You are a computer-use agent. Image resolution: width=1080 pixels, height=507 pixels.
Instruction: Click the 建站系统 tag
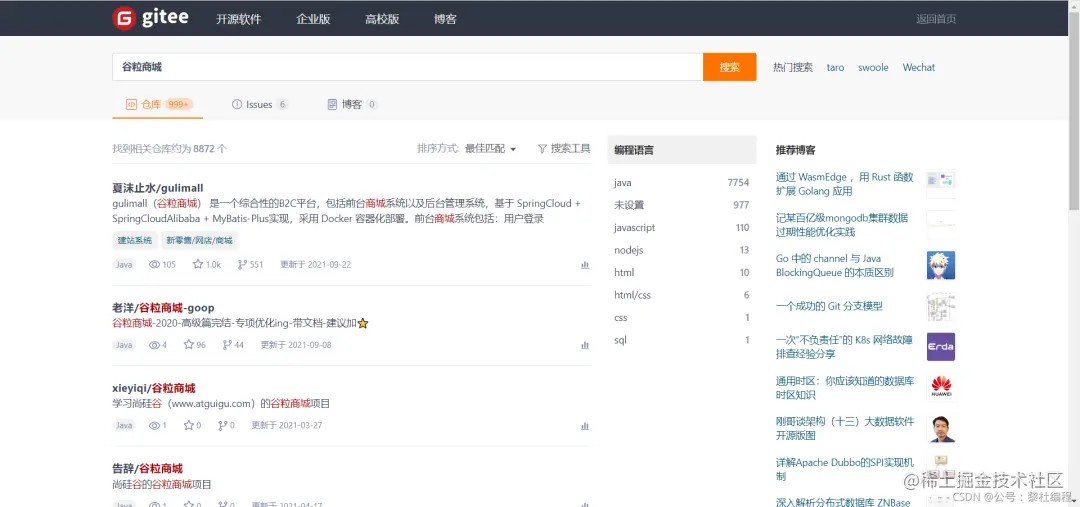[135, 240]
